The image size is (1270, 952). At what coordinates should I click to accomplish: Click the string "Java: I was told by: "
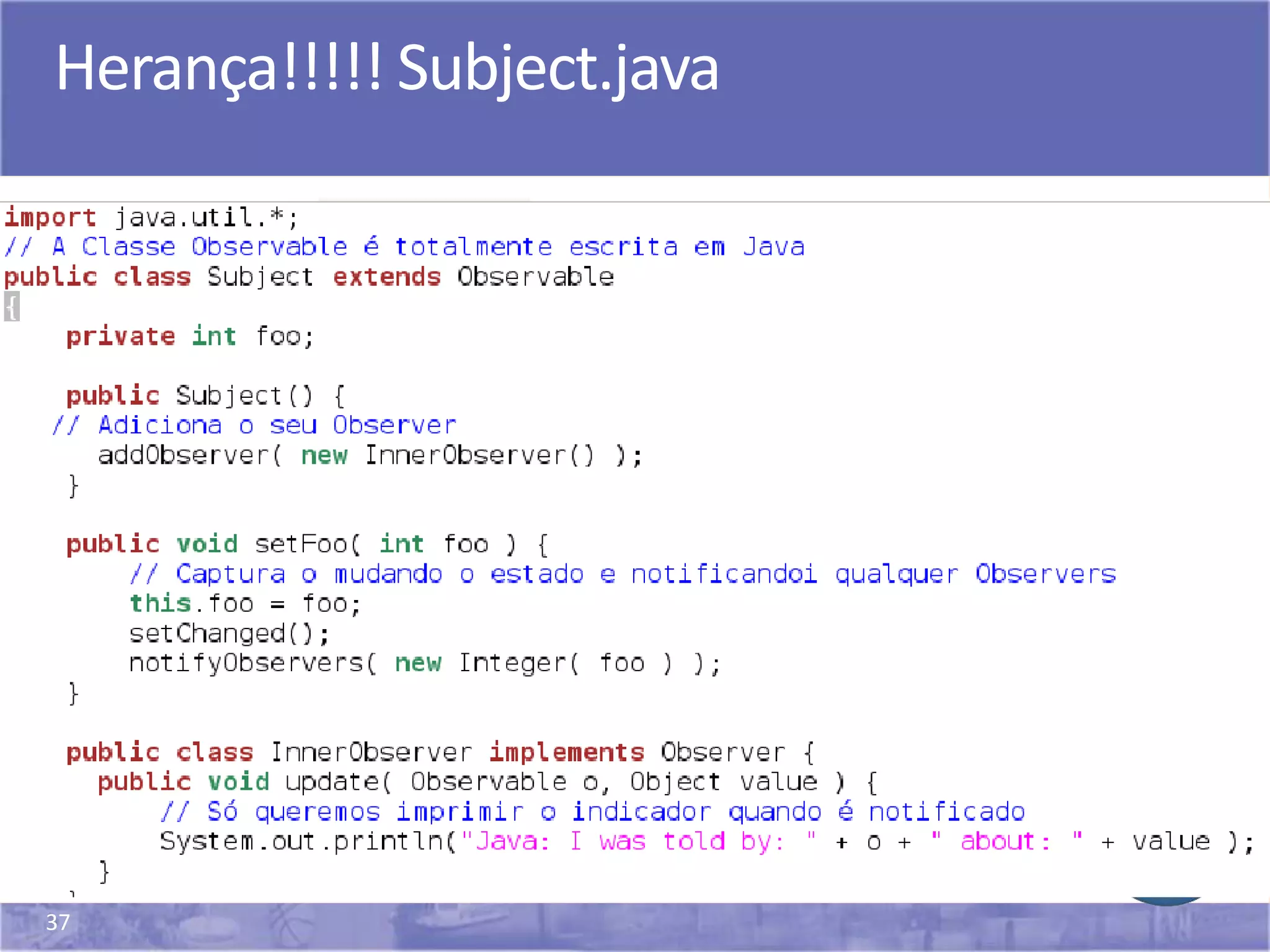(639, 841)
